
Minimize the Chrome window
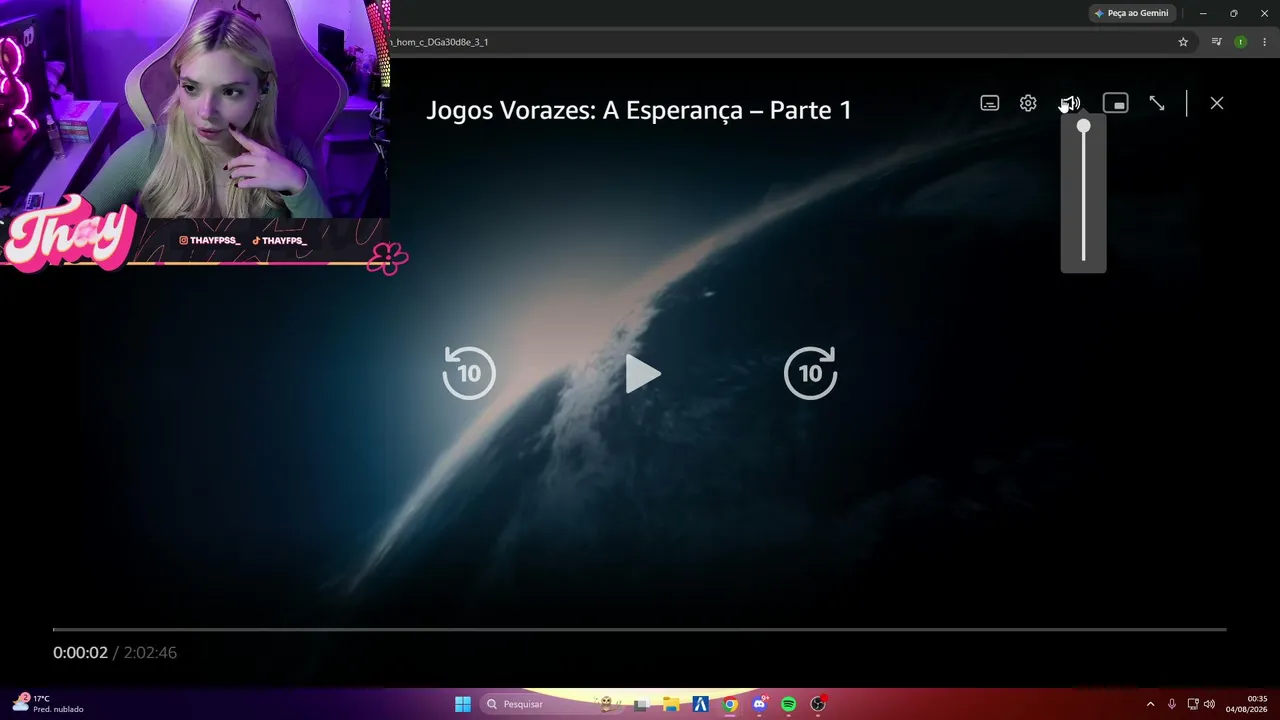pyautogui.click(x=1203, y=13)
